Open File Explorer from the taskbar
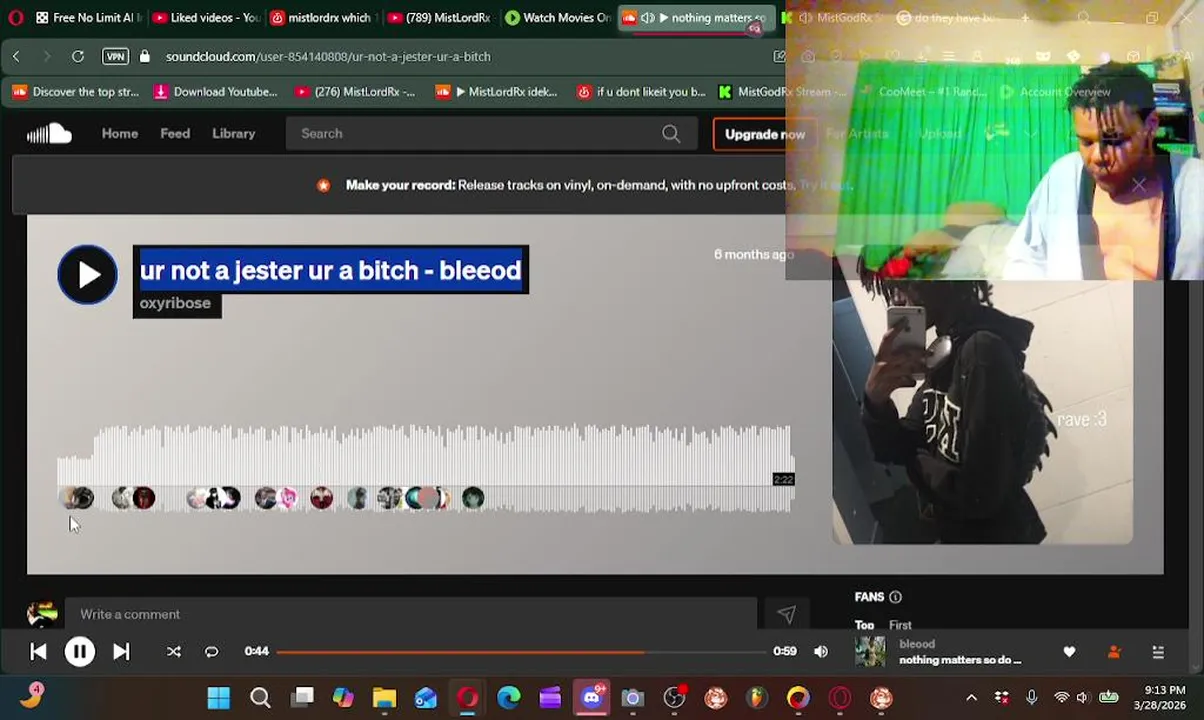Image resolution: width=1204 pixels, height=720 pixels. [384, 697]
